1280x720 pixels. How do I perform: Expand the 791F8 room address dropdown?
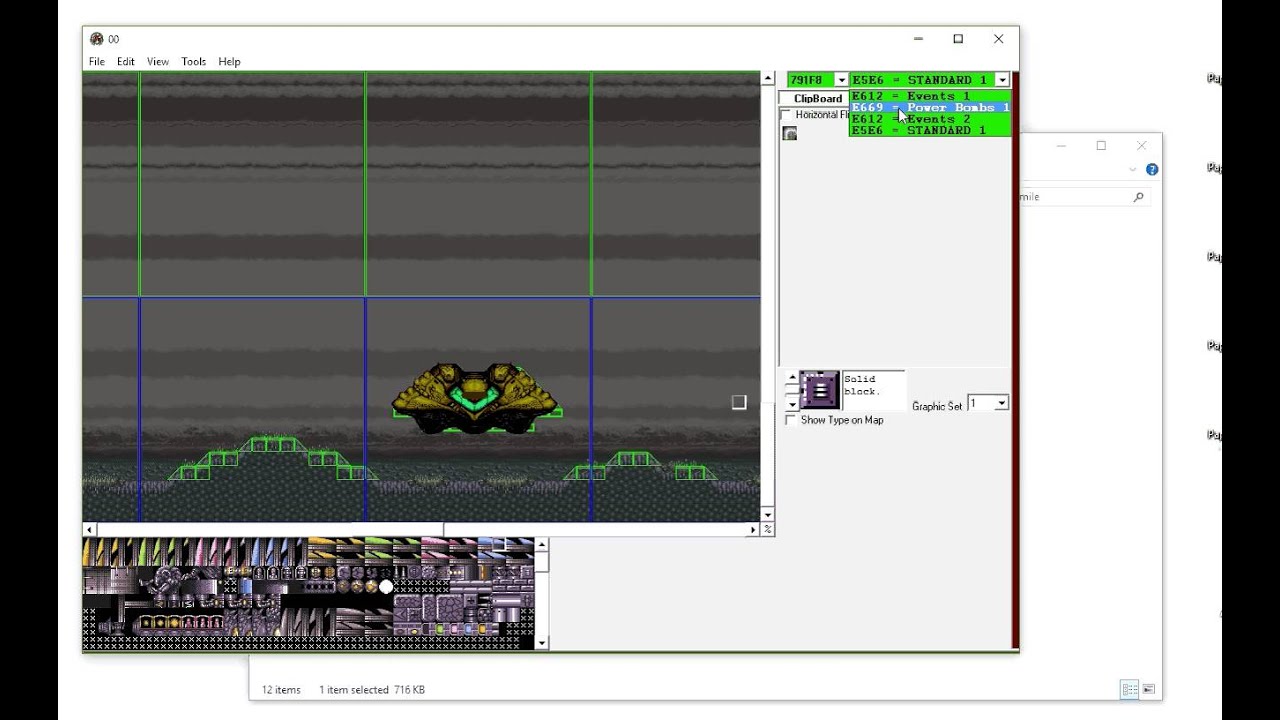pyautogui.click(x=841, y=80)
